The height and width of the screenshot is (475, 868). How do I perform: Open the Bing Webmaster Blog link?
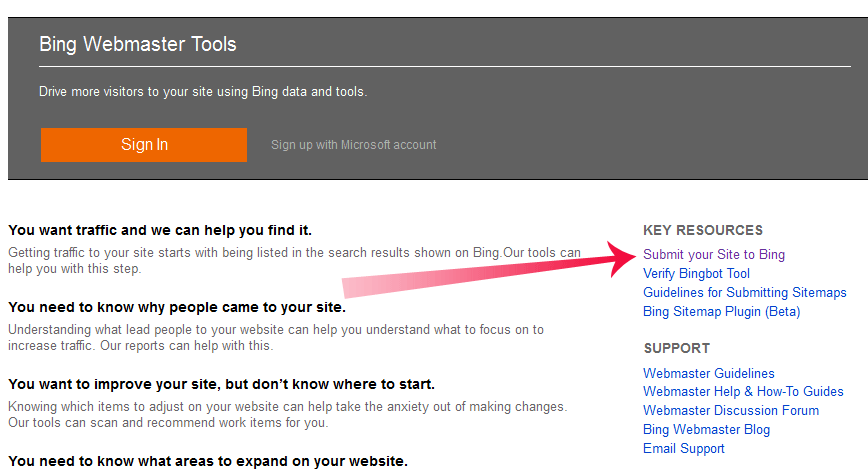tap(706, 430)
